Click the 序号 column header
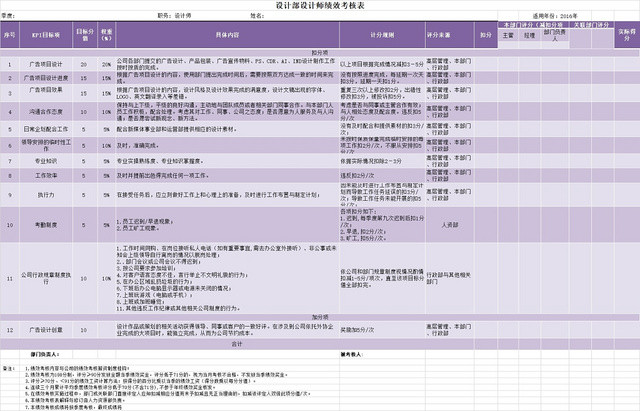The width and height of the screenshot is (640, 411). (10, 35)
